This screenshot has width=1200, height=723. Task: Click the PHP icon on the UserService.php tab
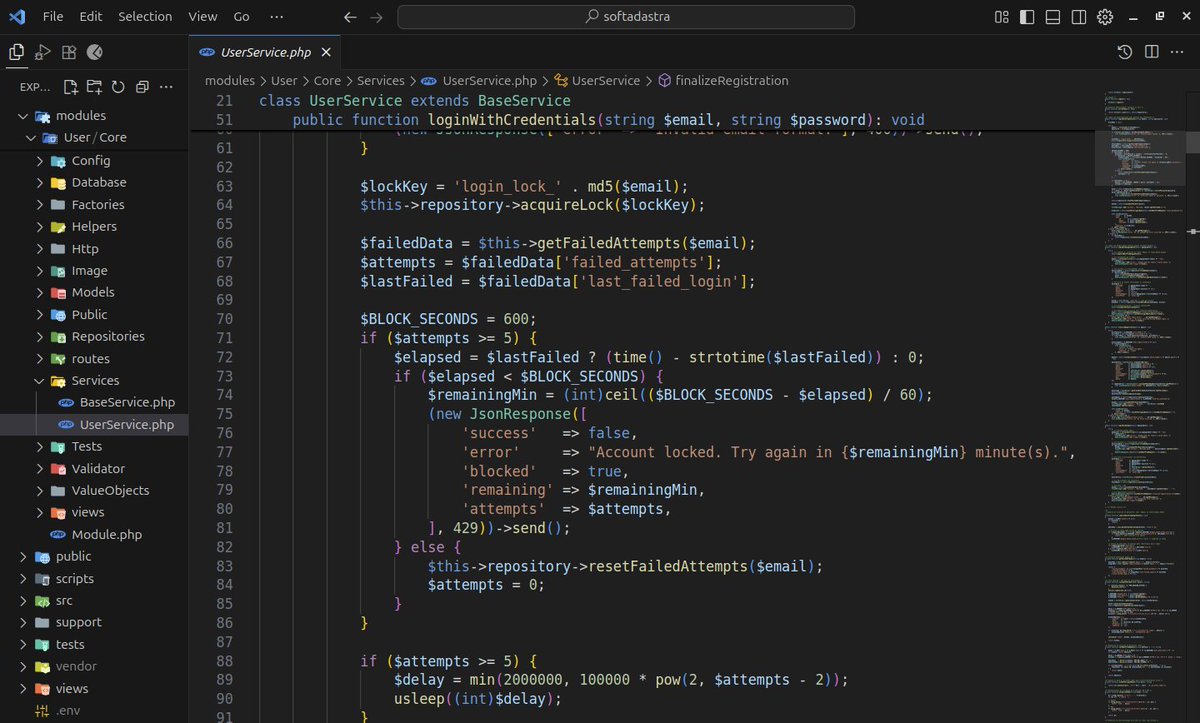pyautogui.click(x=207, y=52)
